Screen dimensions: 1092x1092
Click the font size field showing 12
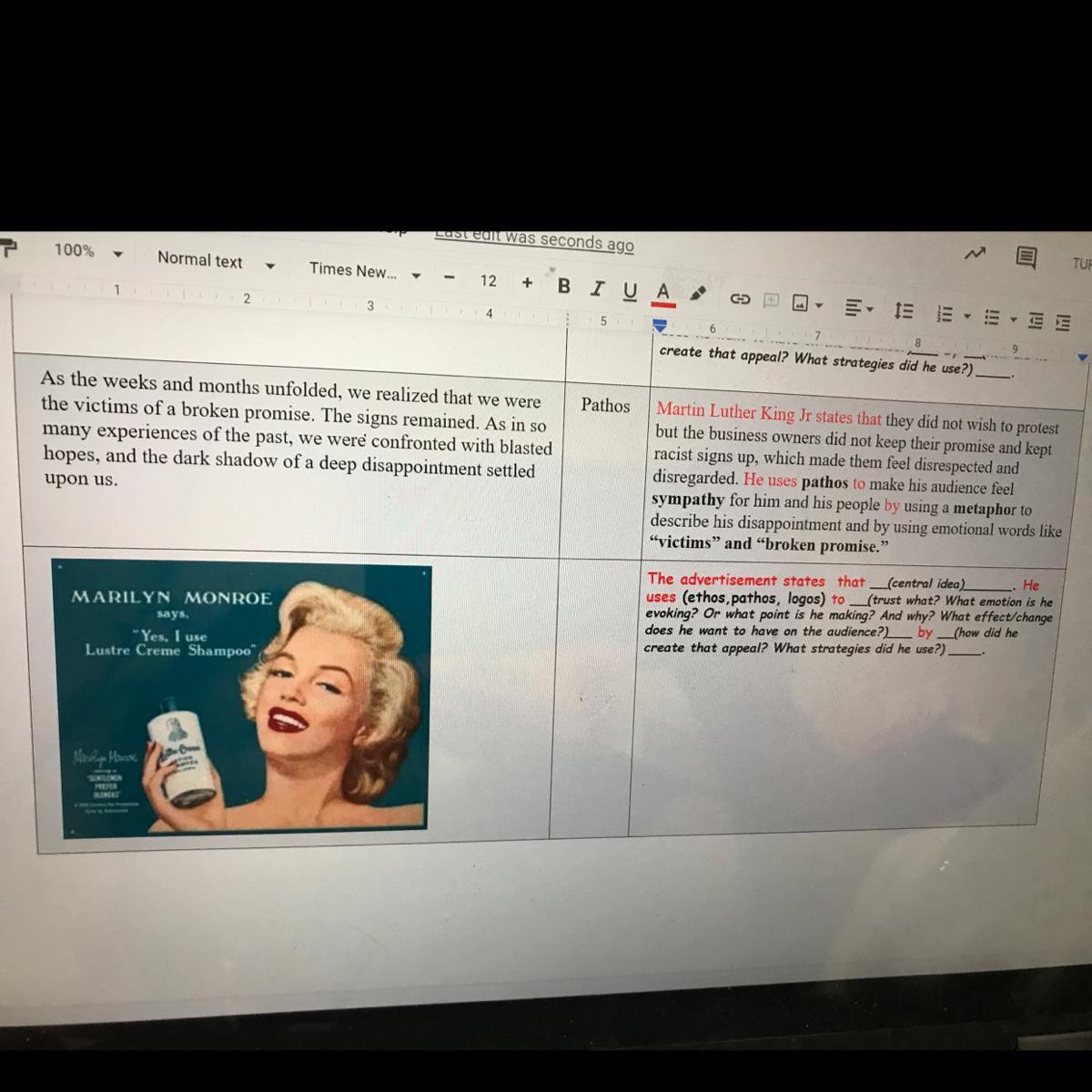489,280
